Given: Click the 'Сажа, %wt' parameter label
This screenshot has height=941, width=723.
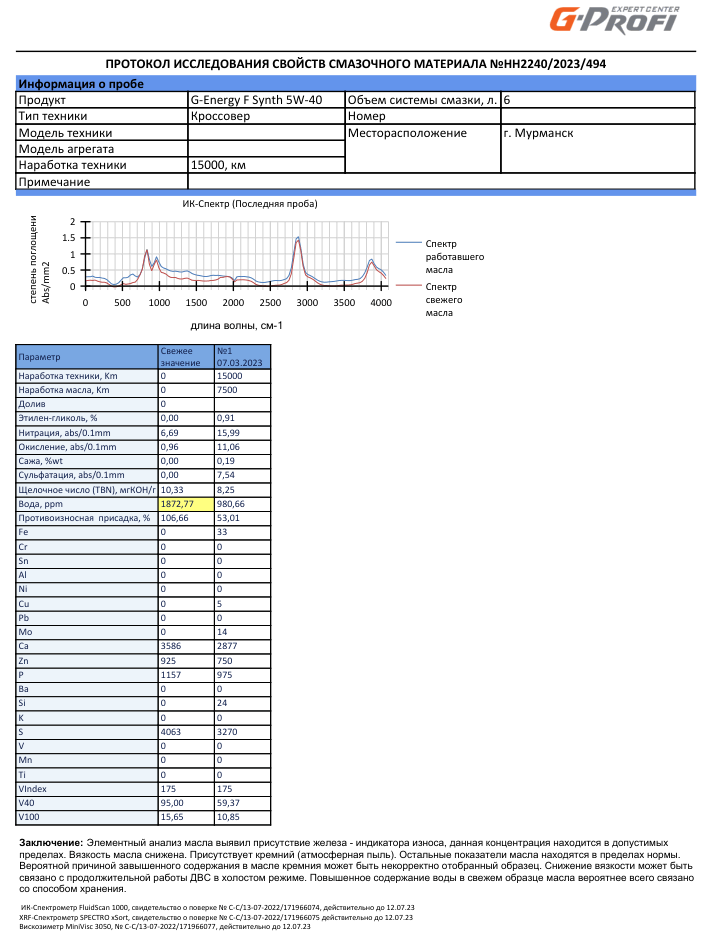Looking at the screenshot, I should 40,461.
